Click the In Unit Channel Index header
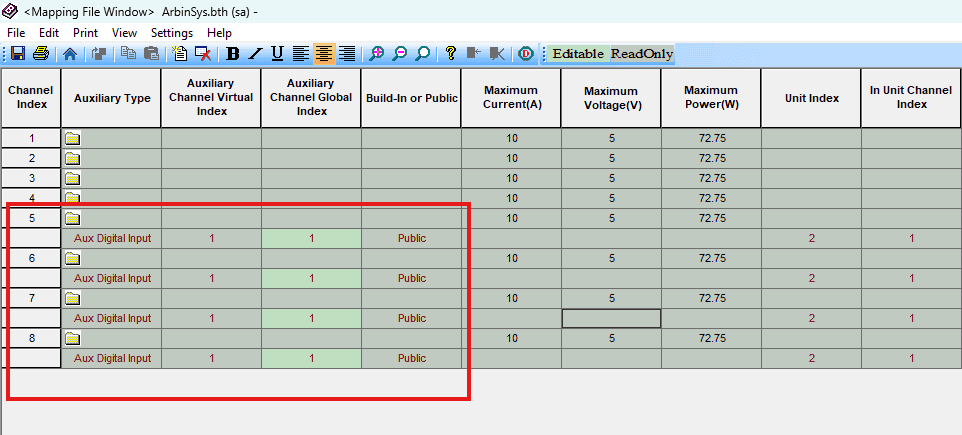Viewport: 962px width, 435px height. tap(911, 98)
